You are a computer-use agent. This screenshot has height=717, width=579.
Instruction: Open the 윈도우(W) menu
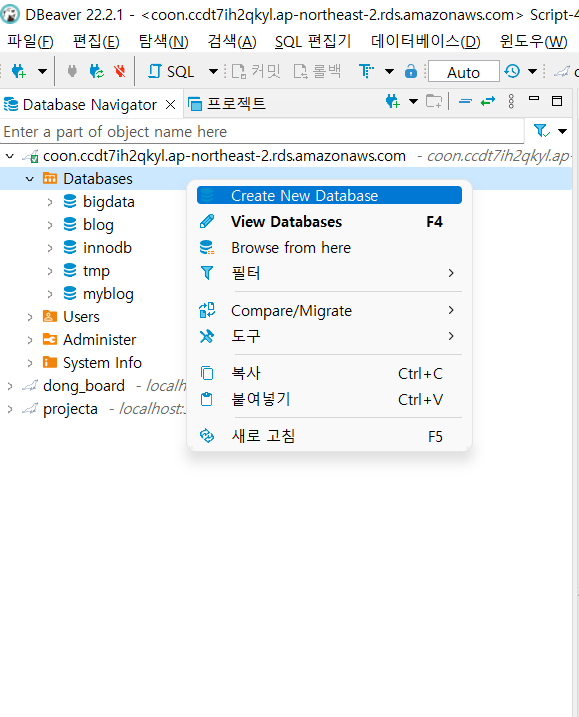pyautogui.click(x=533, y=42)
